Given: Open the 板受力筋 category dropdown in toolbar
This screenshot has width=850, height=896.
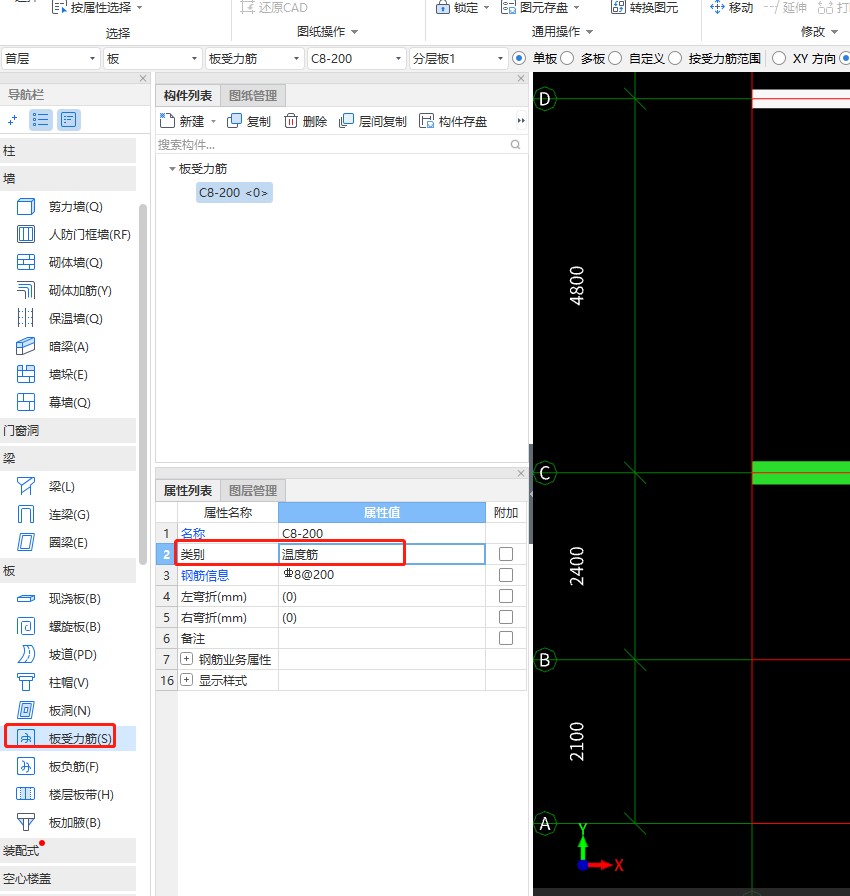Looking at the screenshot, I should coord(254,58).
